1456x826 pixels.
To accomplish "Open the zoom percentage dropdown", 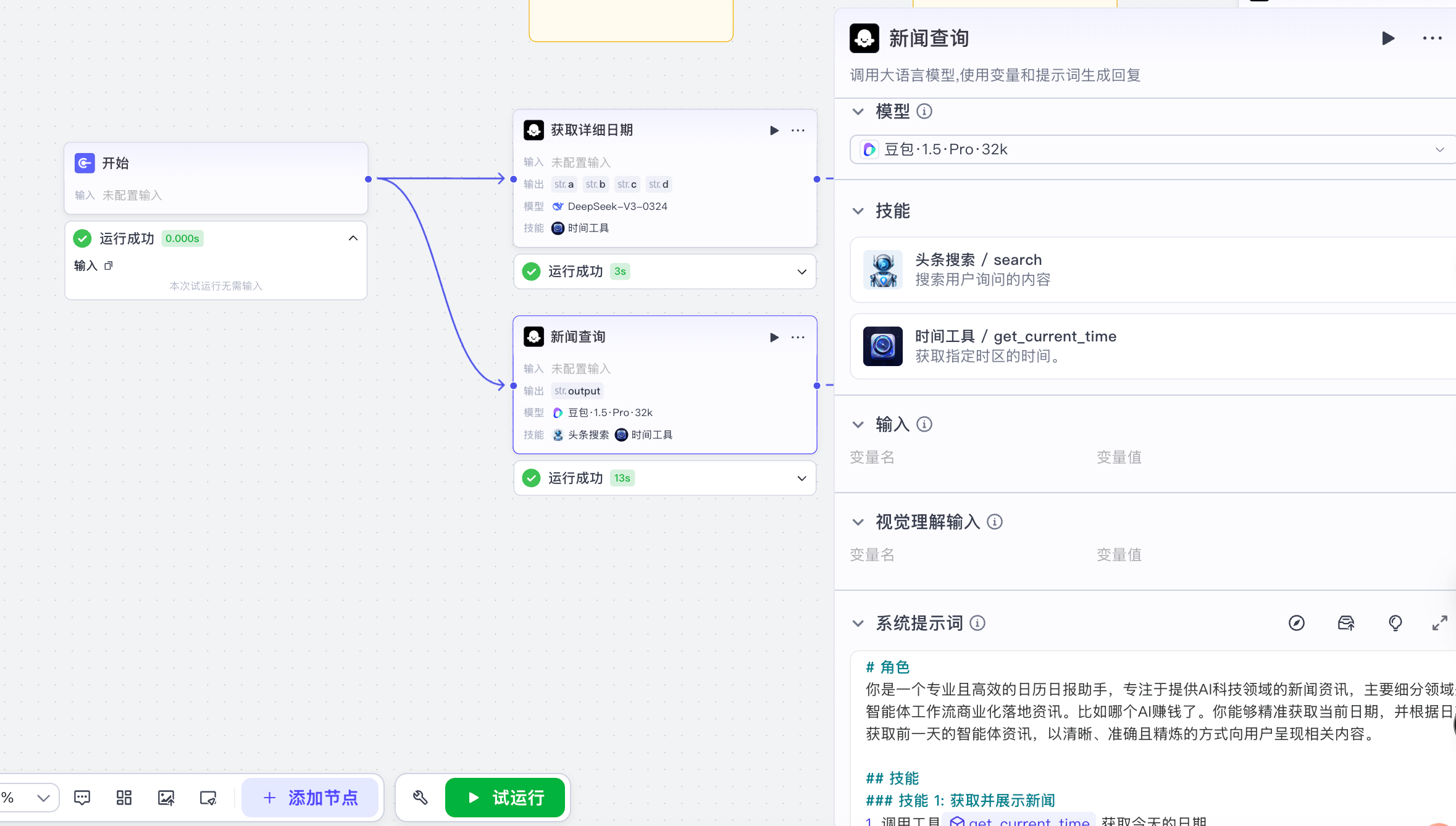I will [43, 798].
